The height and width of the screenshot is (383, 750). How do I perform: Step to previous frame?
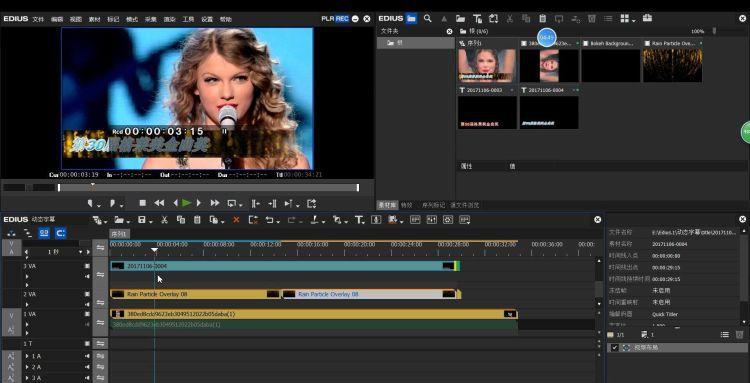[175, 203]
